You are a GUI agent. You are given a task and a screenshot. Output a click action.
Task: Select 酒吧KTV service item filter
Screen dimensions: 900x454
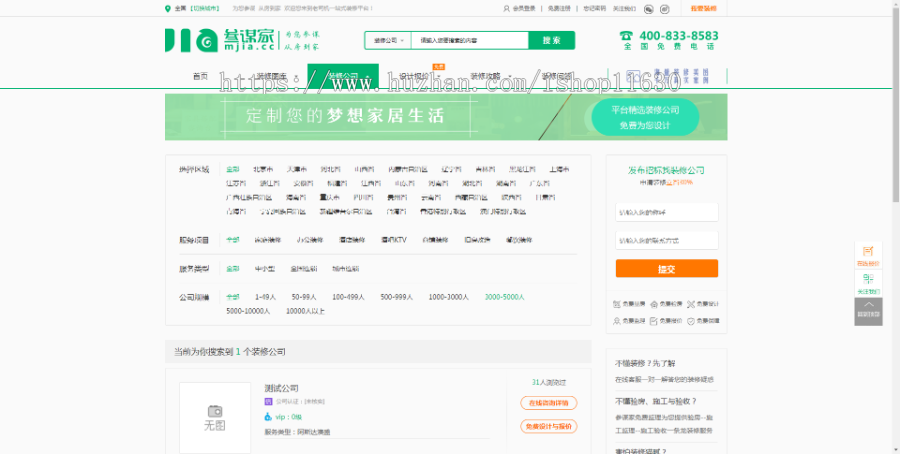[394, 240]
